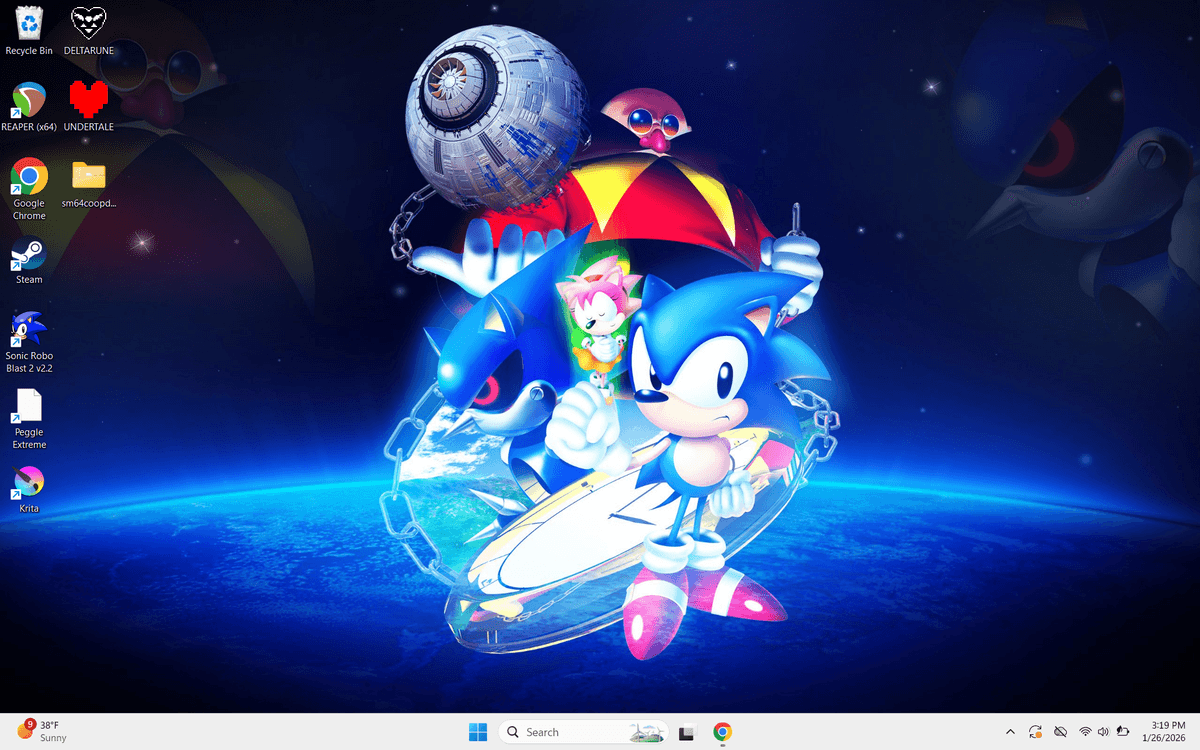Open the Windows Start menu
This screenshot has height=750, width=1200.
click(478, 732)
